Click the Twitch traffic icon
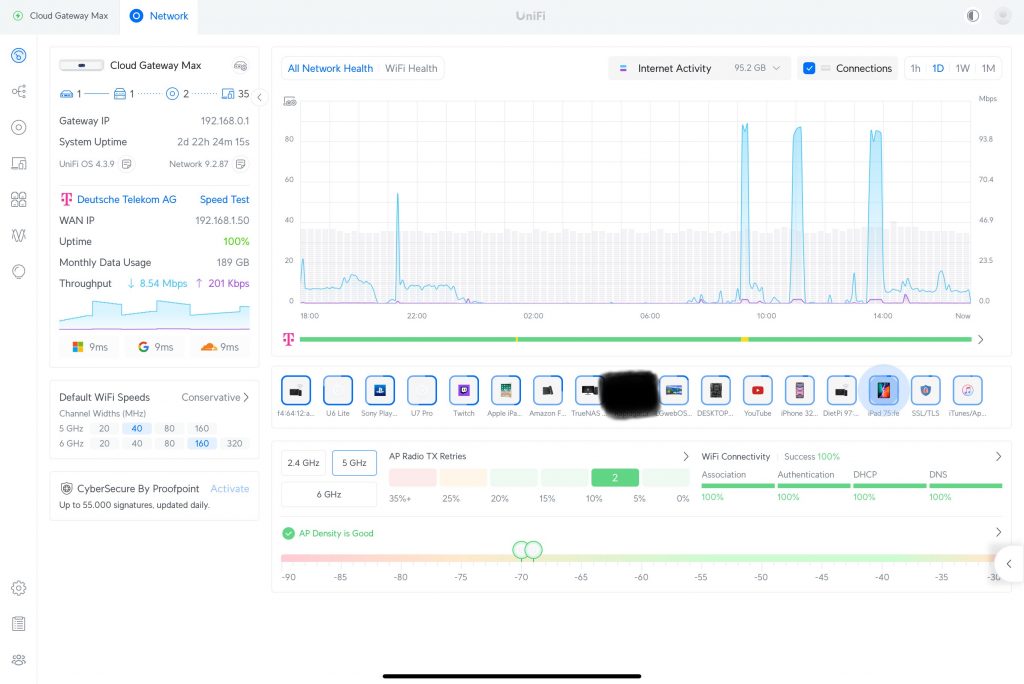This screenshot has height=684, width=1024. (464, 390)
